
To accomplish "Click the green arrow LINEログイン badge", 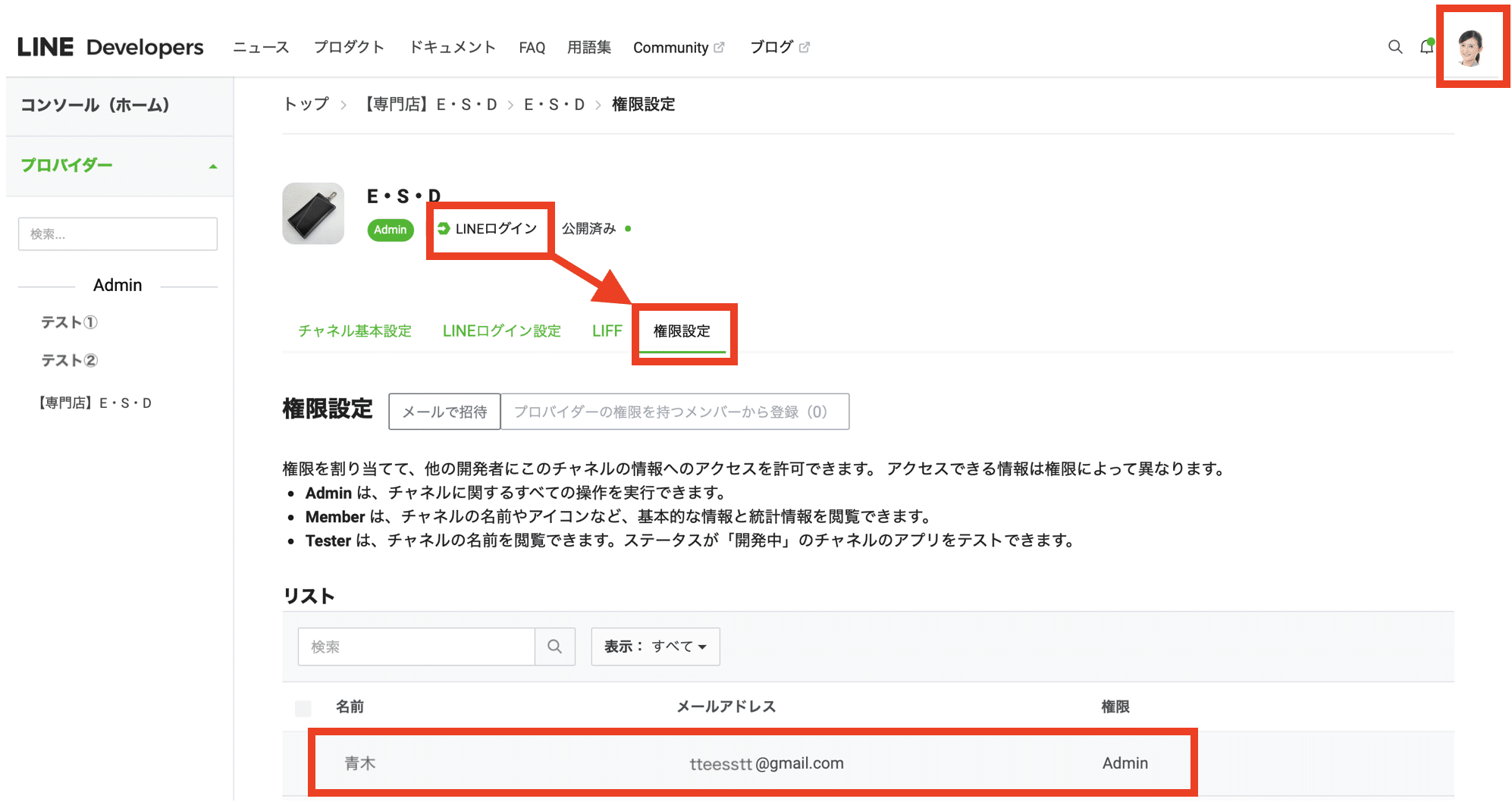I will click(489, 229).
